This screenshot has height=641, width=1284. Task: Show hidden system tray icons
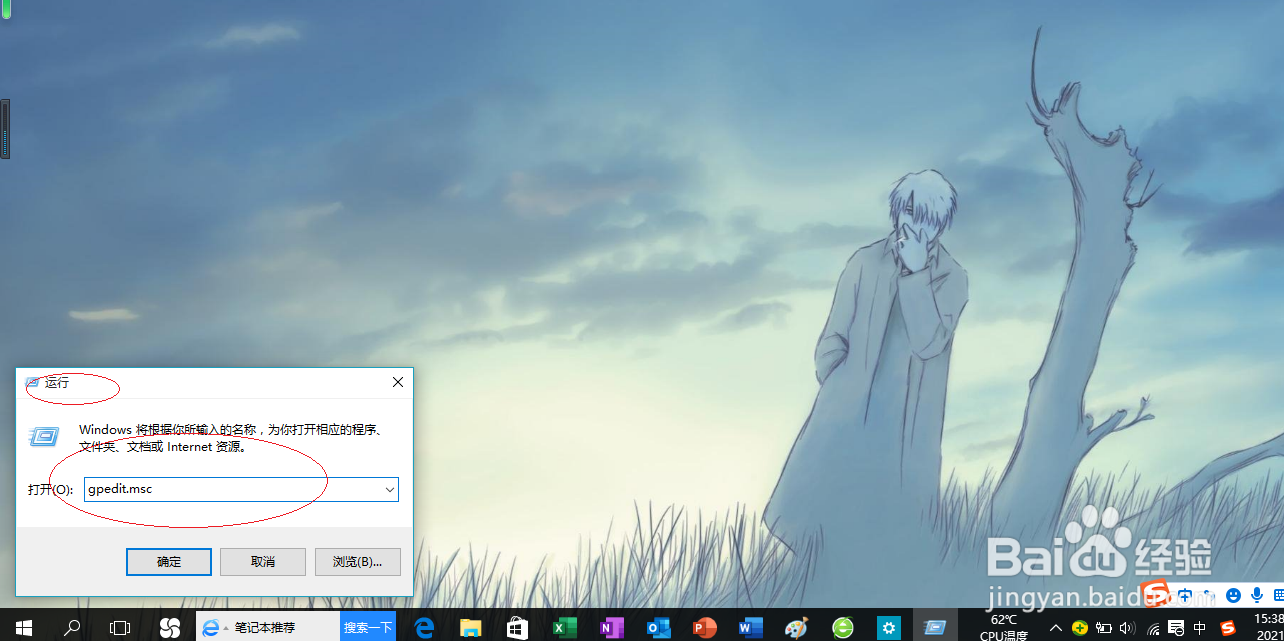(x=1056, y=628)
